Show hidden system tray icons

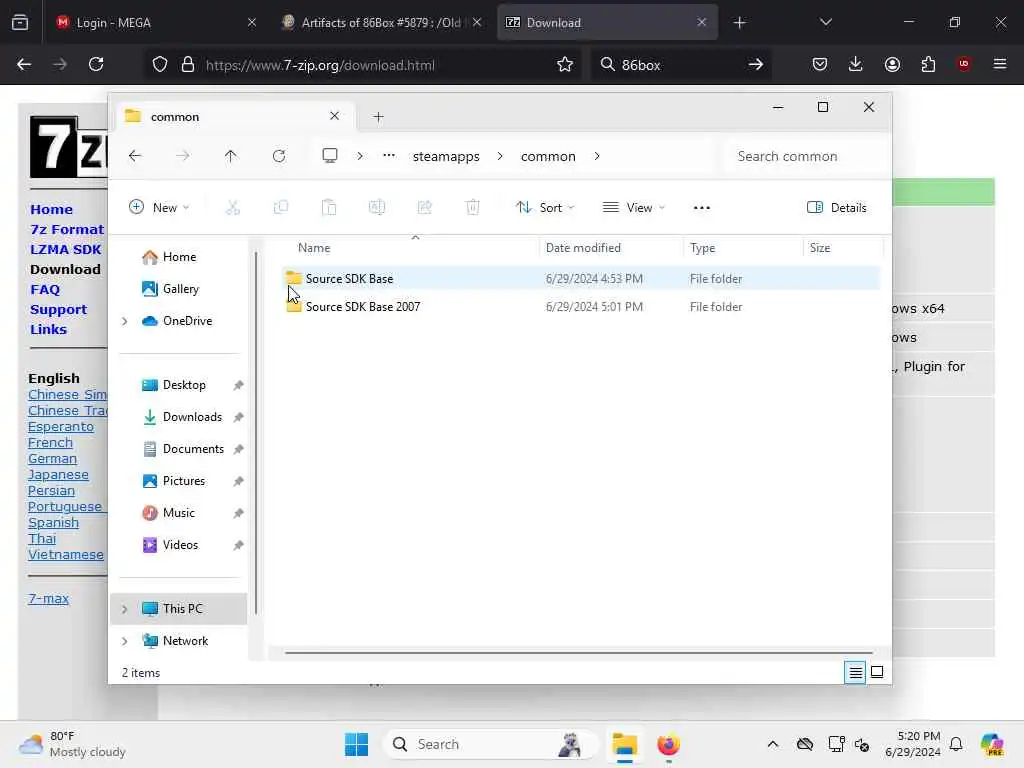(773, 744)
